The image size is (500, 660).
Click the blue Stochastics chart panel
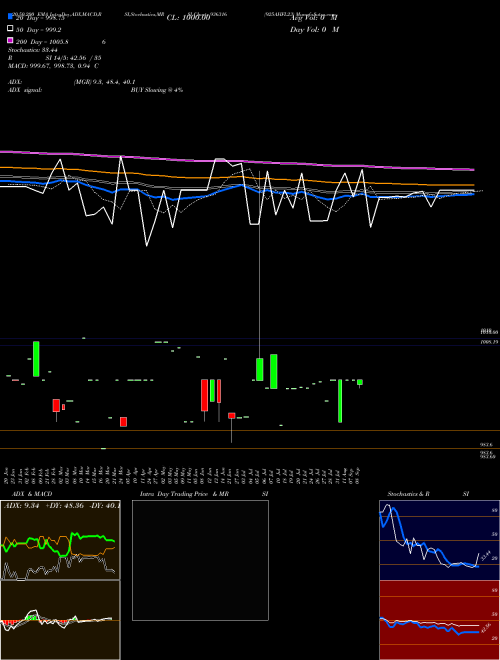point(439,540)
